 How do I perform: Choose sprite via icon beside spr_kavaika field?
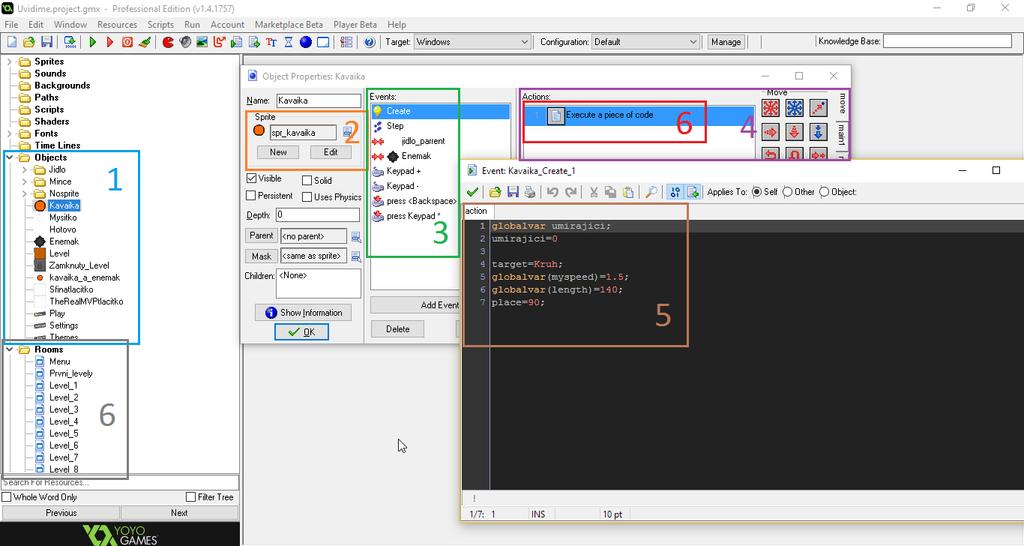point(347,133)
